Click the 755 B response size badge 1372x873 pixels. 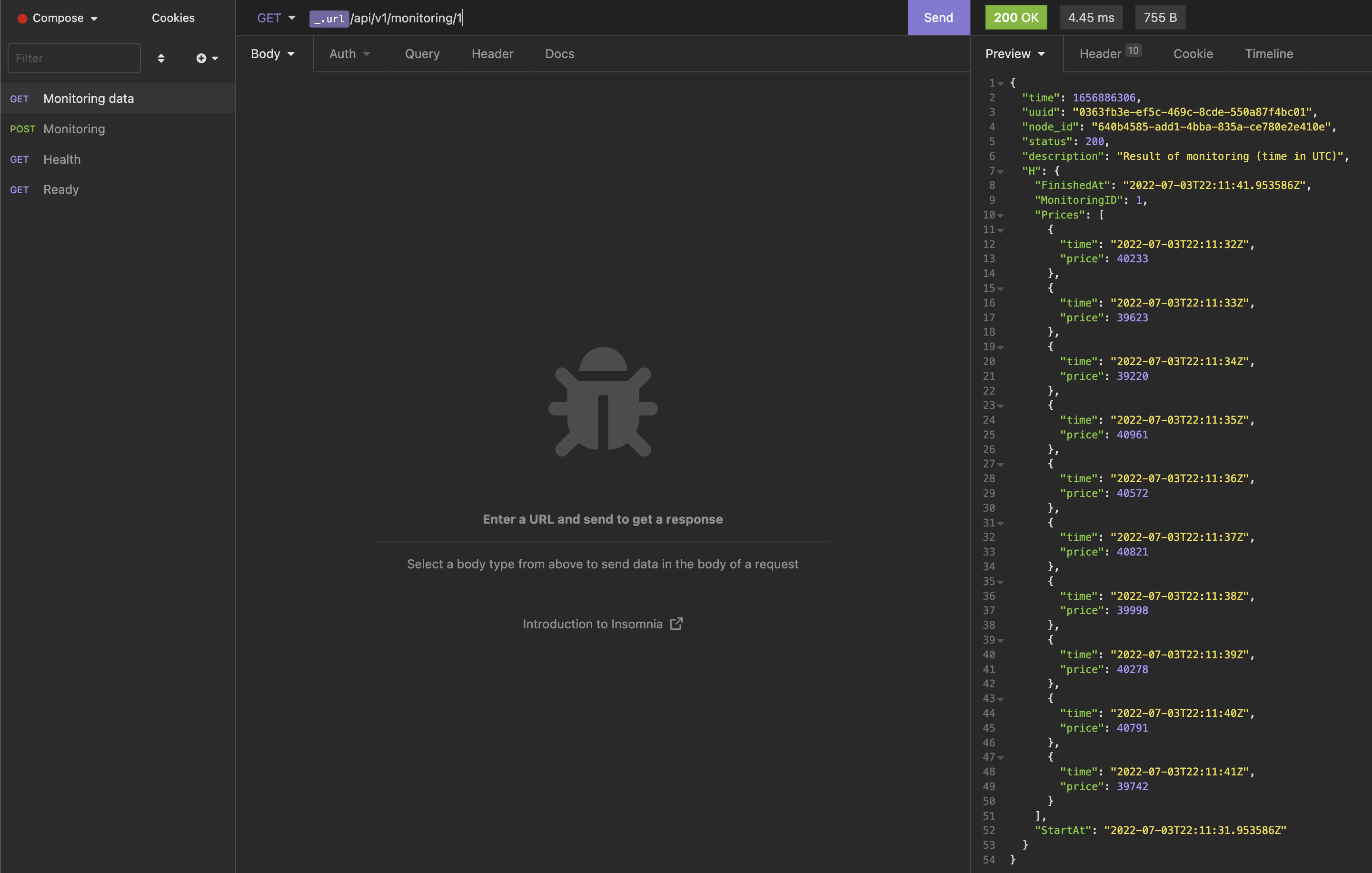(1160, 18)
